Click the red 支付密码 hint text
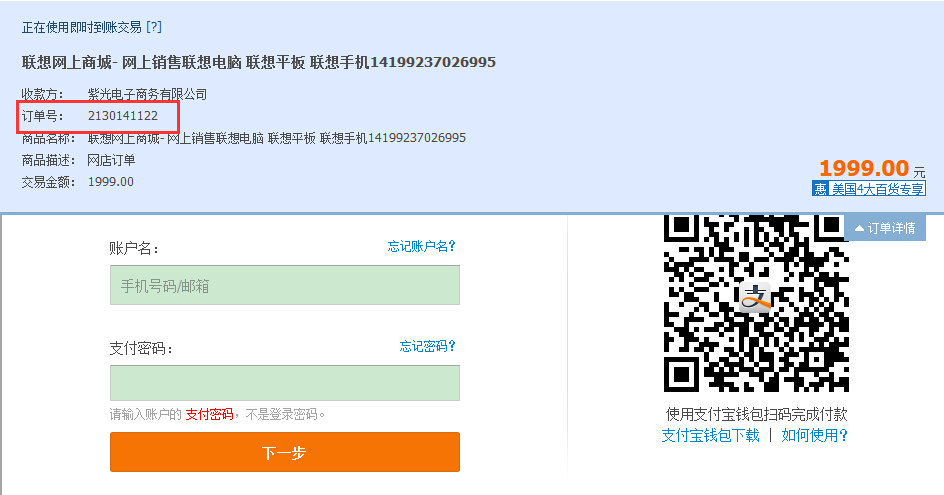 pos(209,414)
